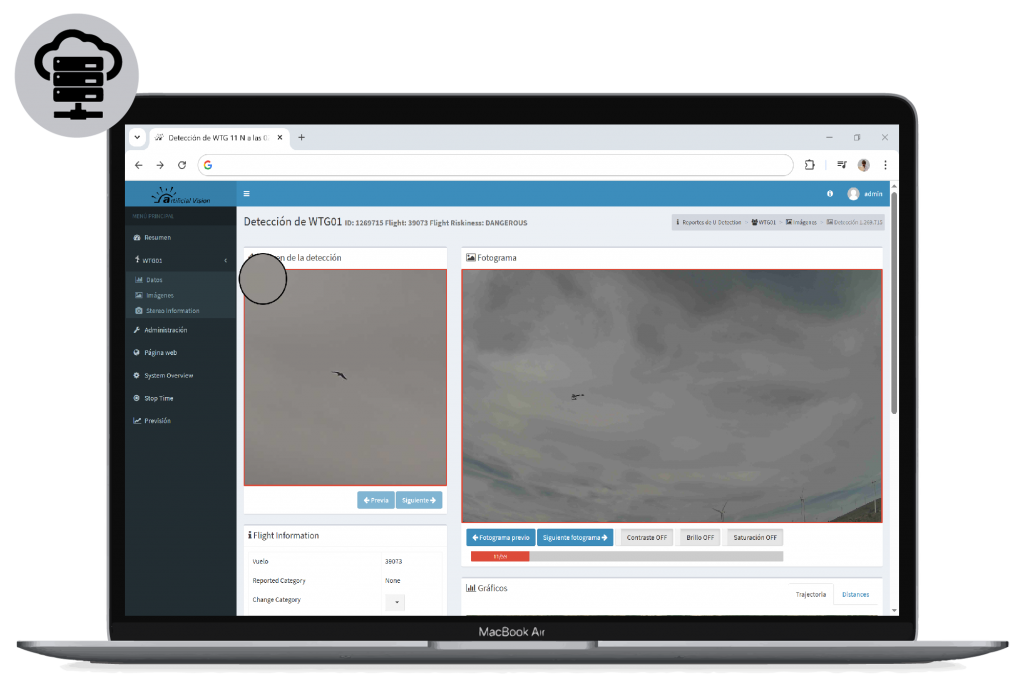Viewport: 1024px width, 687px height.
Task: Click the Detección de WTG01 page title
Action: pyautogui.click(x=293, y=222)
